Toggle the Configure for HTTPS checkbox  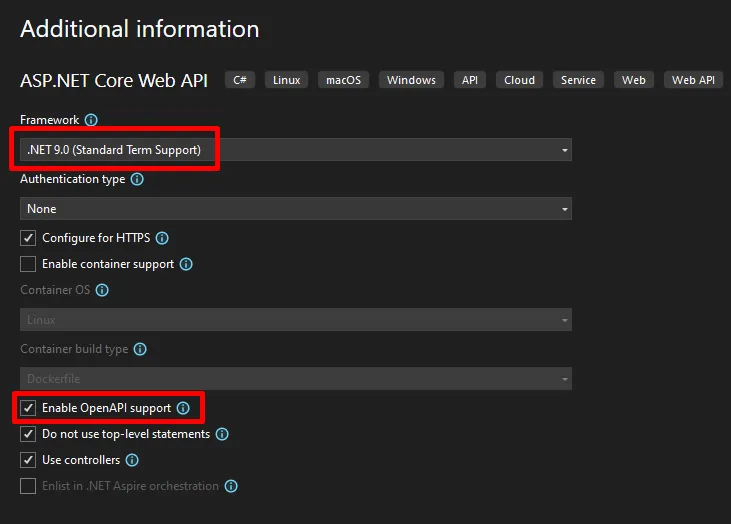[28, 238]
